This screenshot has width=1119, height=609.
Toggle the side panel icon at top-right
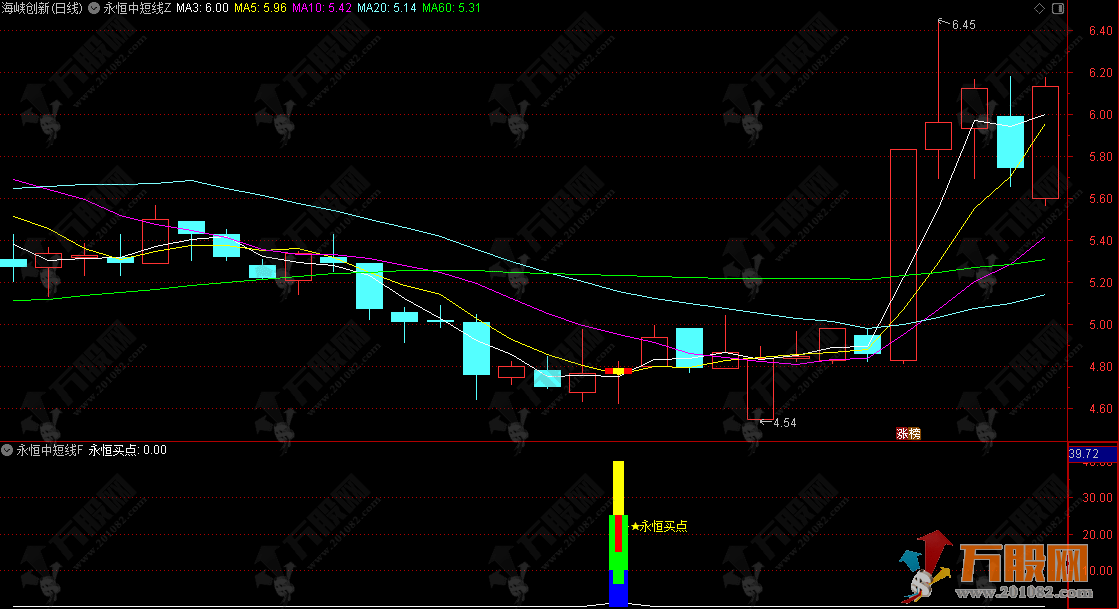coord(1058,9)
